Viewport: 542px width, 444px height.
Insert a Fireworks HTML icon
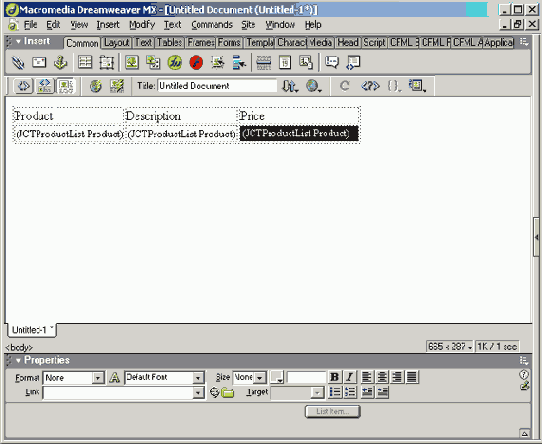click(x=175, y=63)
